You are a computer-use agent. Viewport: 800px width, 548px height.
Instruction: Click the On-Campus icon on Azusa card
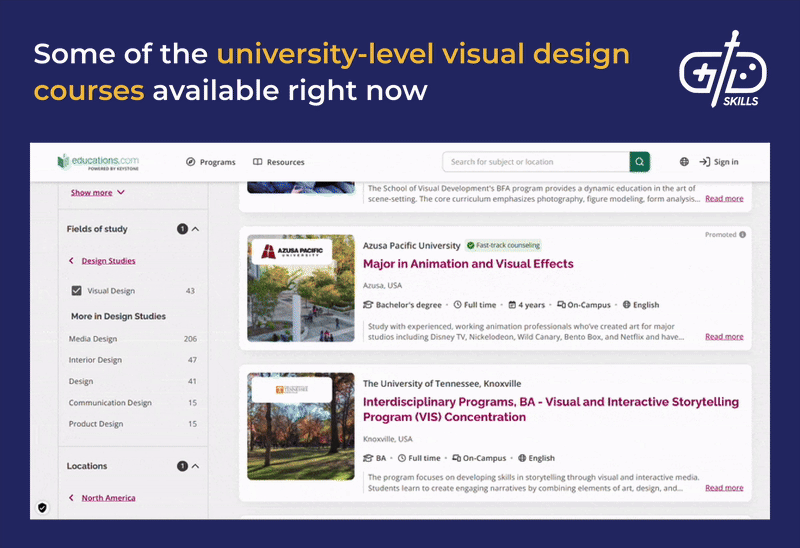(561, 305)
